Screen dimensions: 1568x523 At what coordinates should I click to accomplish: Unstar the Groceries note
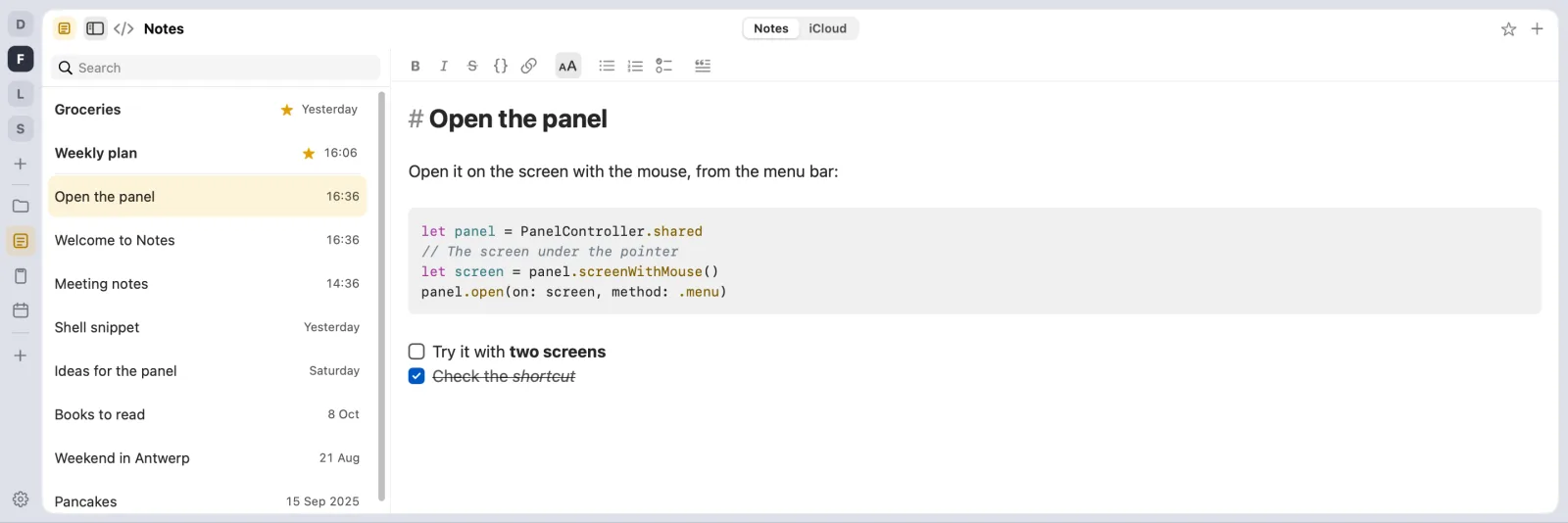[x=286, y=110]
